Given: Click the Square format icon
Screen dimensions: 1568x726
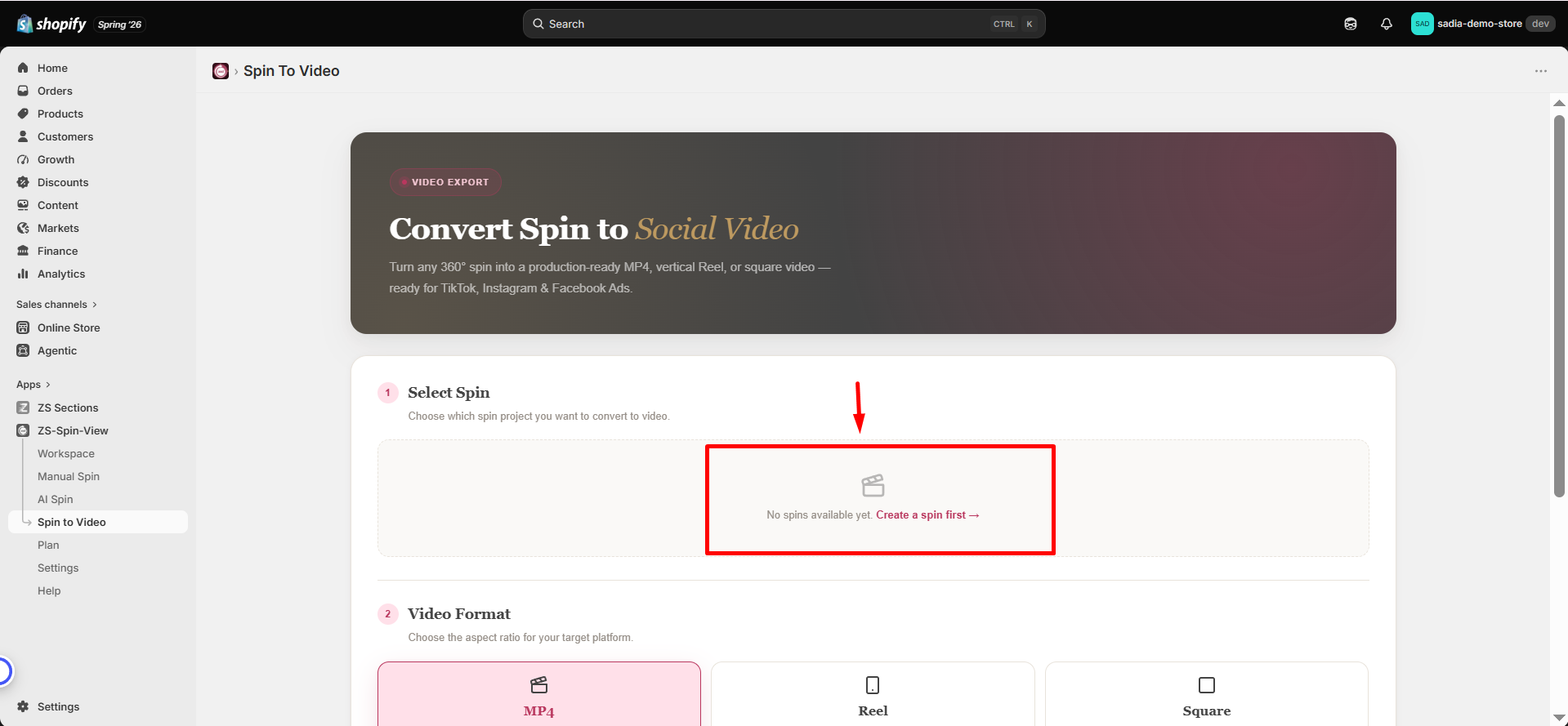Looking at the screenshot, I should click(1207, 684).
